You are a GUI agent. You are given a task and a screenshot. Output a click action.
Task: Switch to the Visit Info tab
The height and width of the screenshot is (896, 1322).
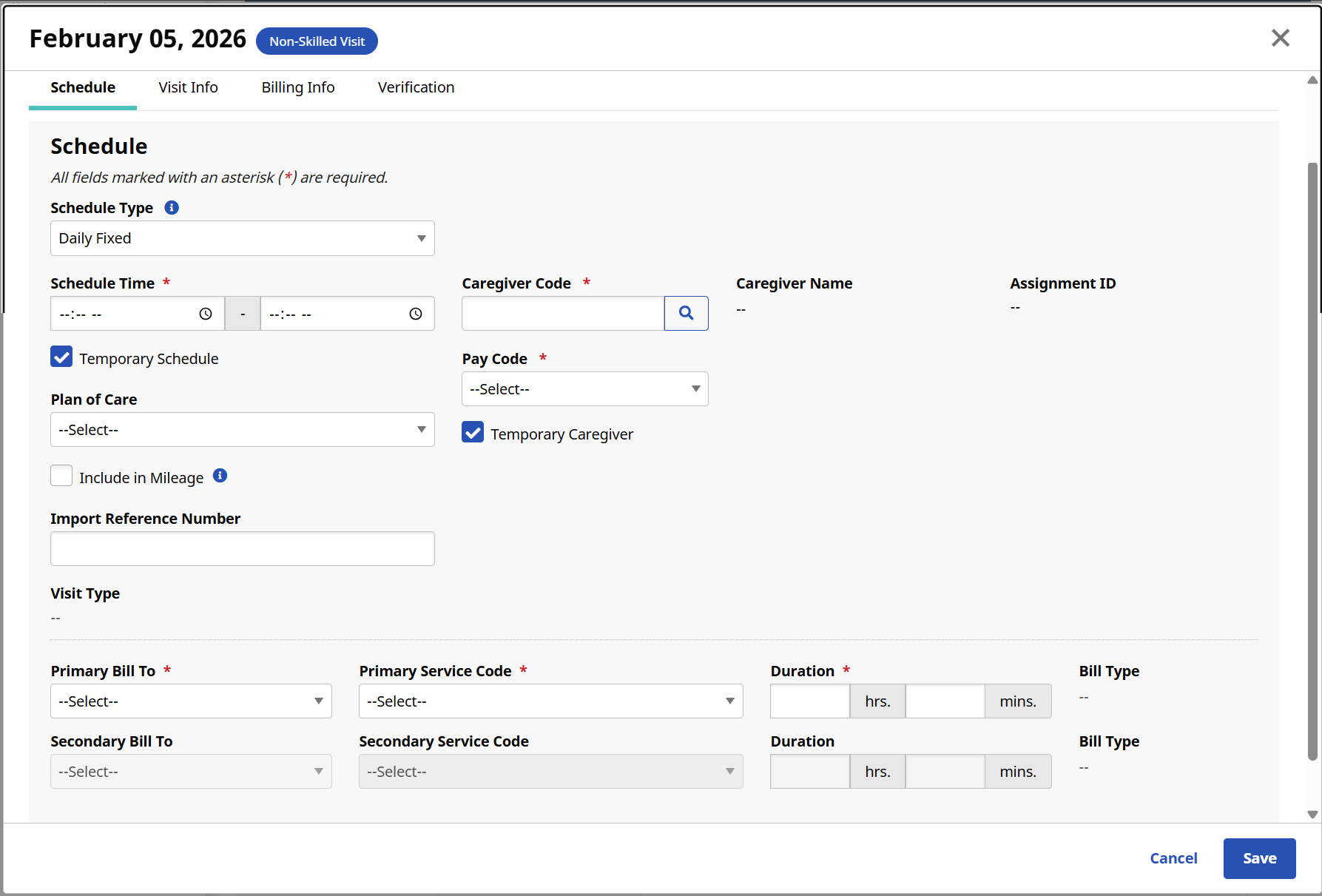pos(188,87)
